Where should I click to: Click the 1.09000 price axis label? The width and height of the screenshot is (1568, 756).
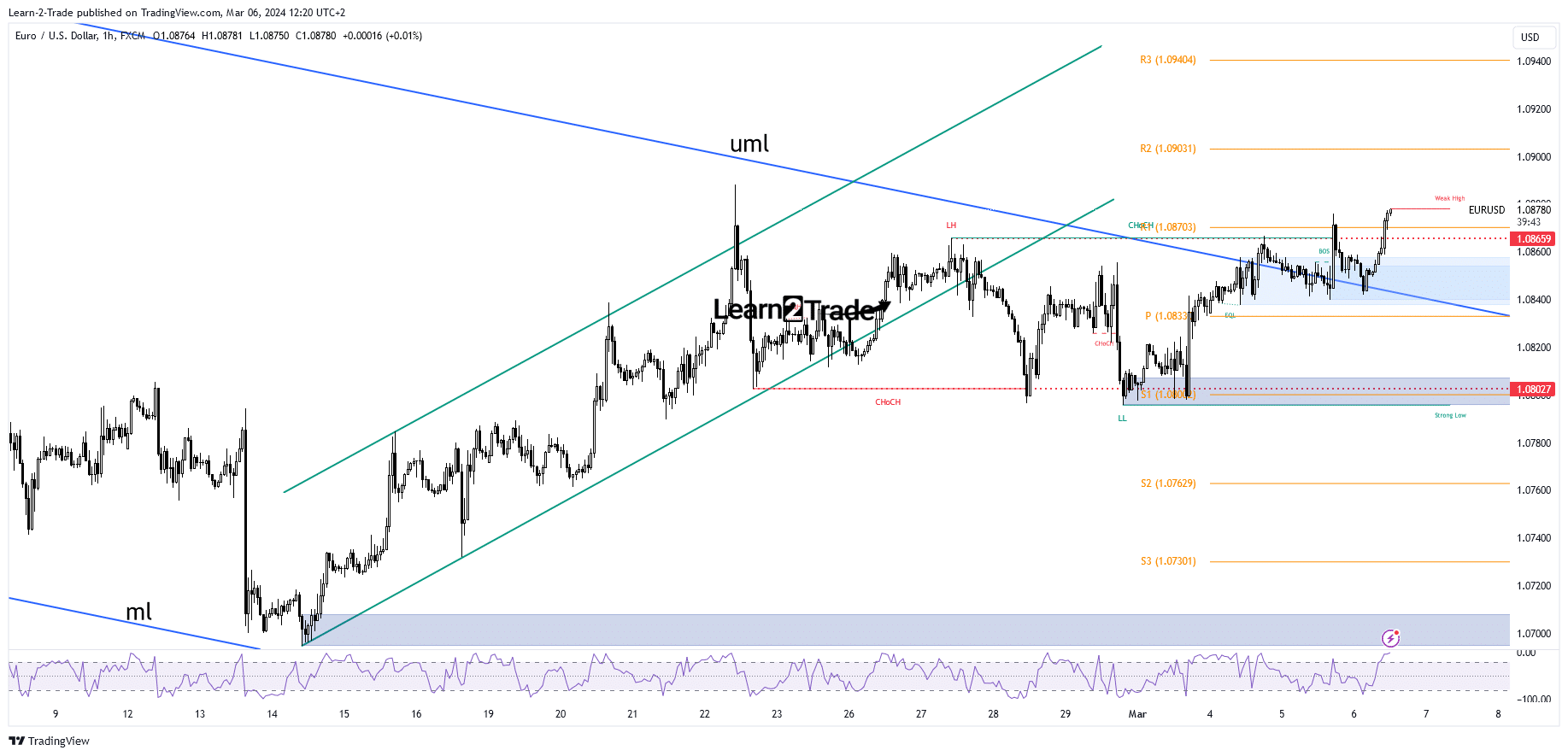(1533, 157)
